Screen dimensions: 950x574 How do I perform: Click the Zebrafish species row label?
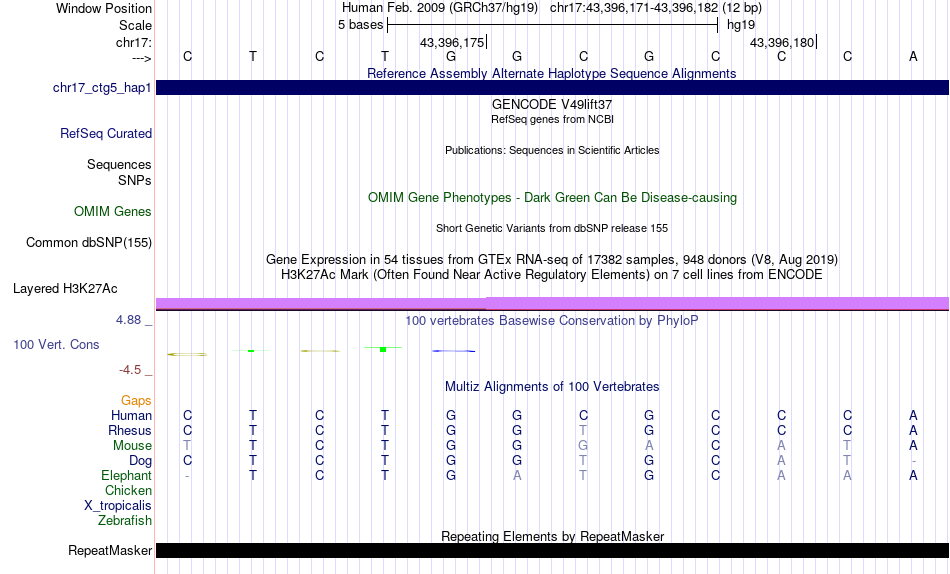[x=125, y=521]
